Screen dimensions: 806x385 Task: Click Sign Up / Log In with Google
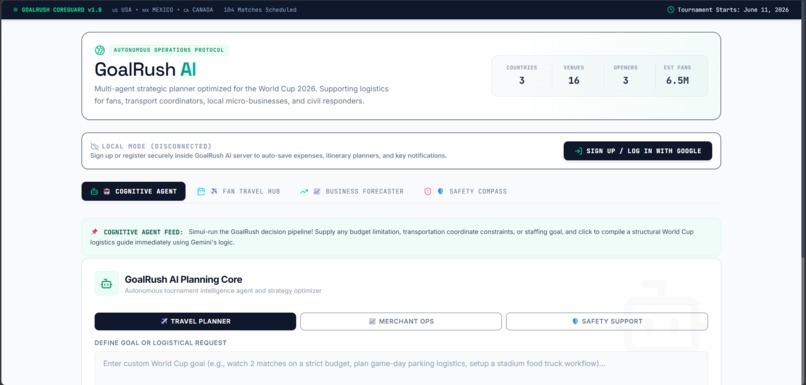(x=638, y=151)
